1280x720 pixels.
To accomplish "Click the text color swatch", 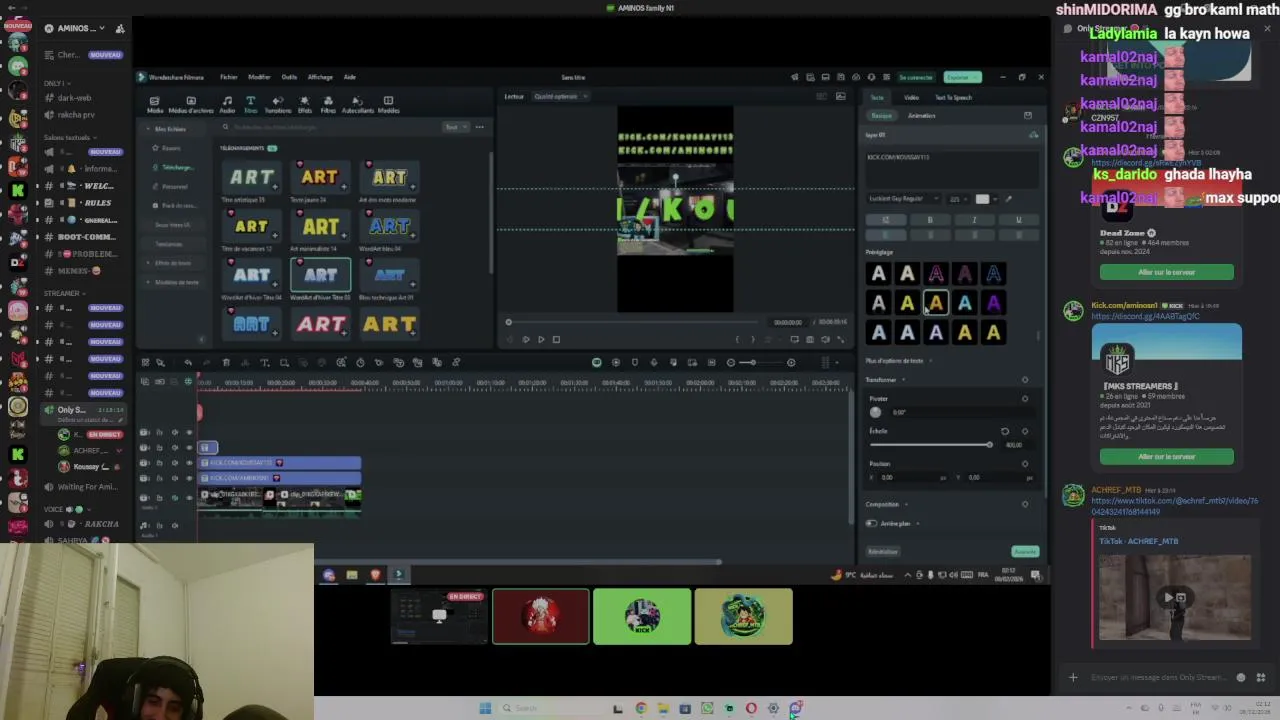I will tap(983, 199).
